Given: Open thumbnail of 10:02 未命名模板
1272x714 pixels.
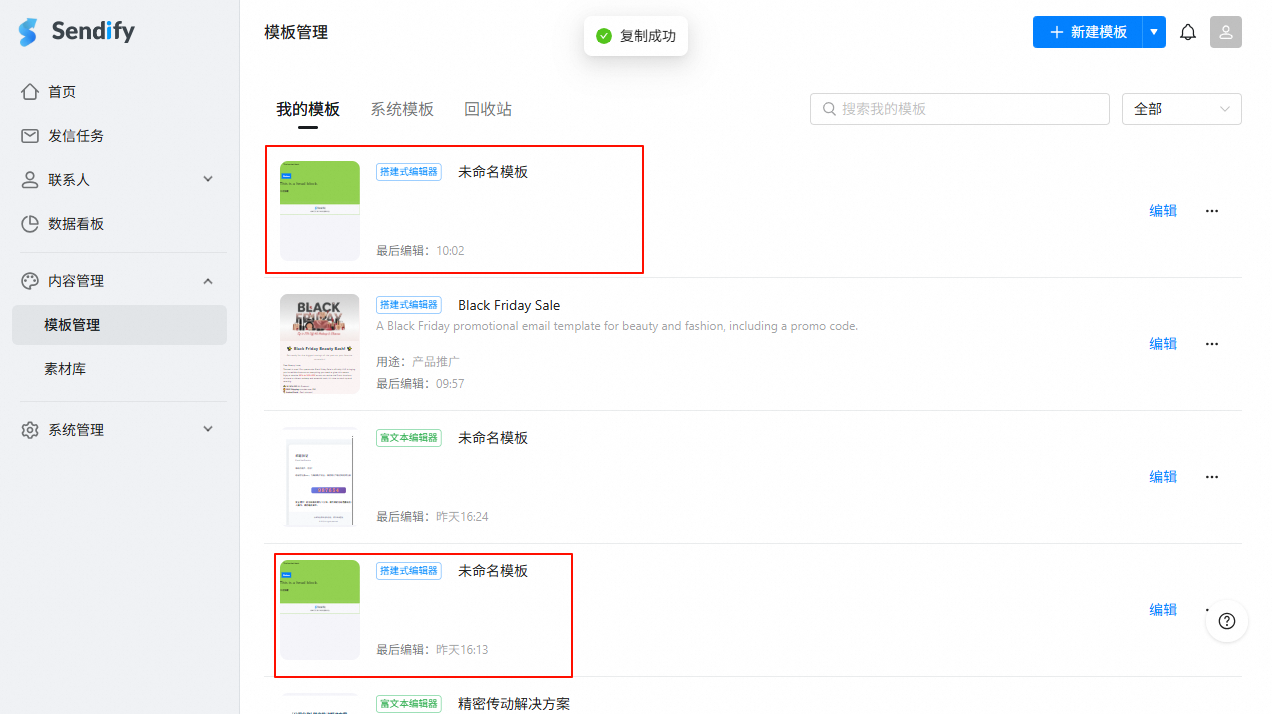Looking at the screenshot, I should [x=320, y=211].
